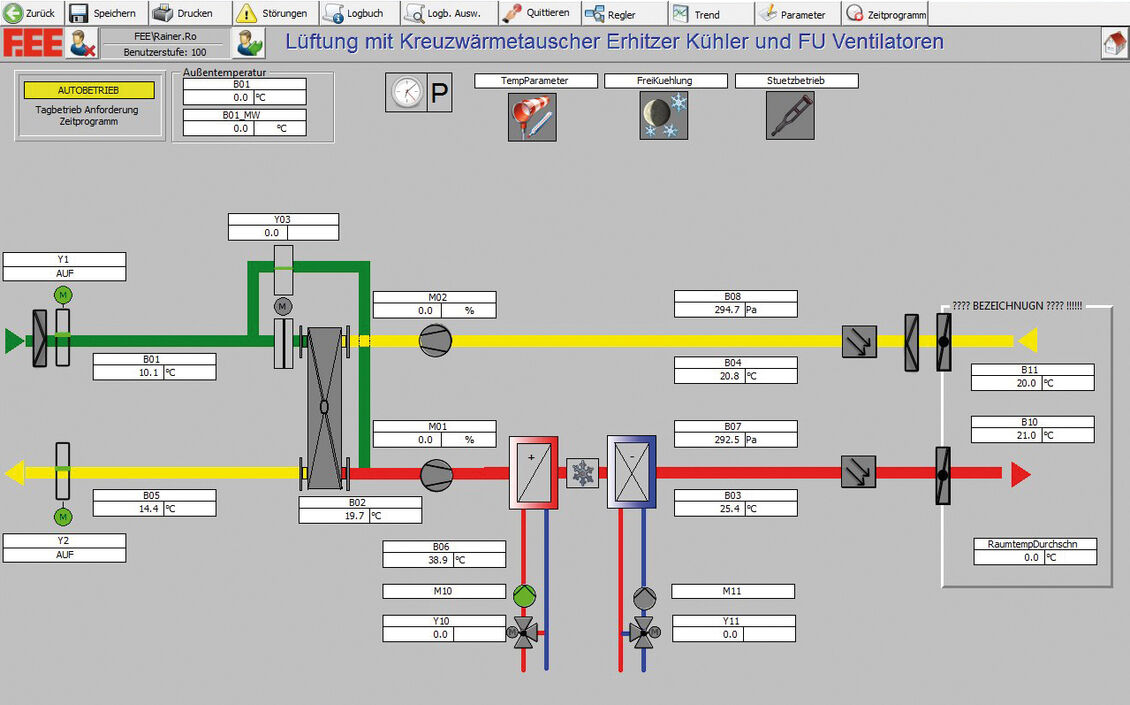1130x705 pixels.
Task: Click the M01 supply fan symbol
Action: pyautogui.click(x=436, y=475)
